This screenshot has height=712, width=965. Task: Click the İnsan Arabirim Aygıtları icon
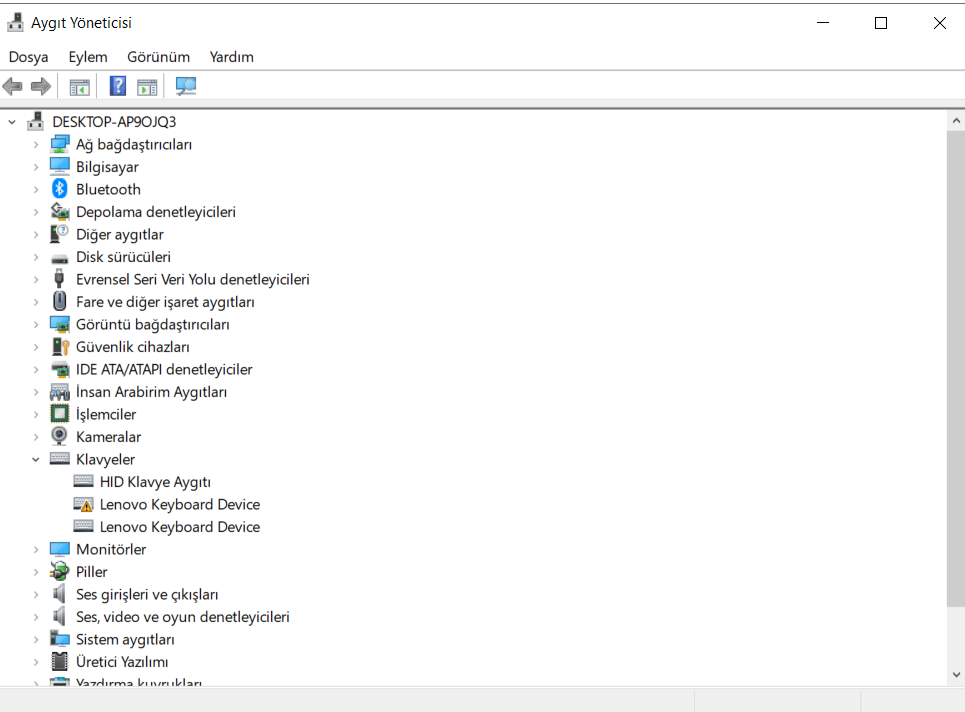point(60,392)
